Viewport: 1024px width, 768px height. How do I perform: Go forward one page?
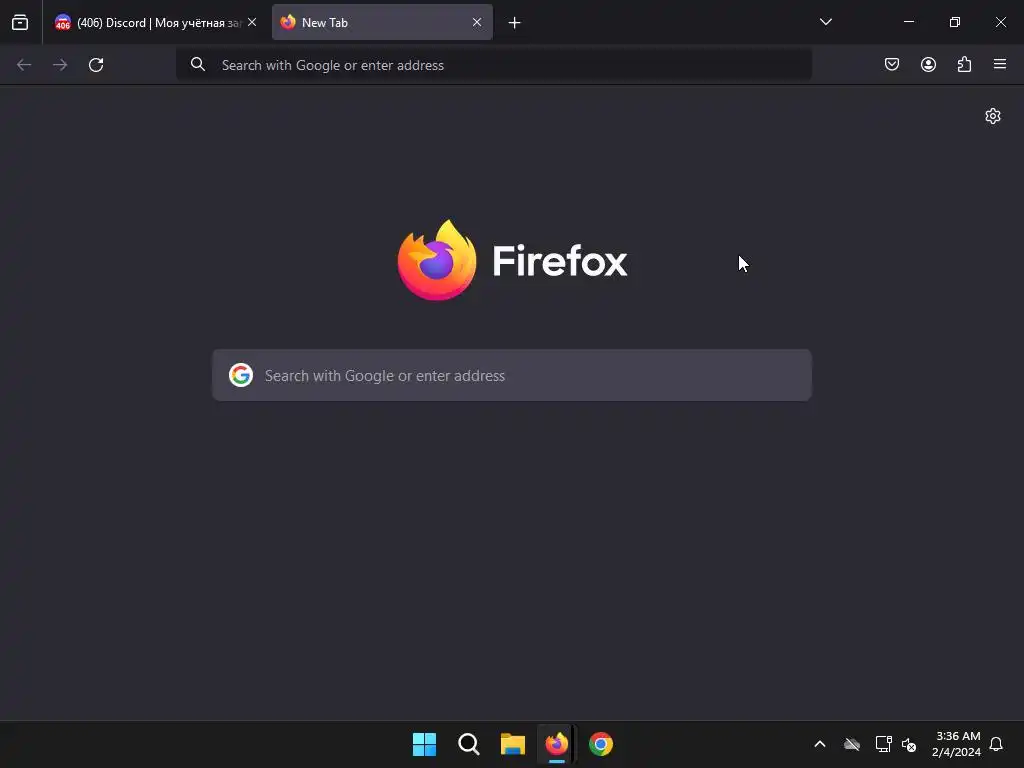(x=60, y=65)
